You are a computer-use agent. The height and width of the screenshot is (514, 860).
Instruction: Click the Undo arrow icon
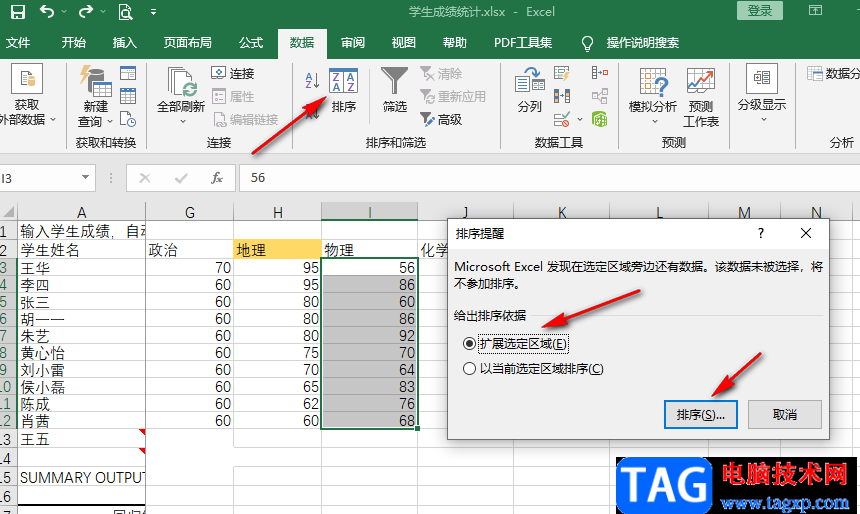[x=47, y=11]
